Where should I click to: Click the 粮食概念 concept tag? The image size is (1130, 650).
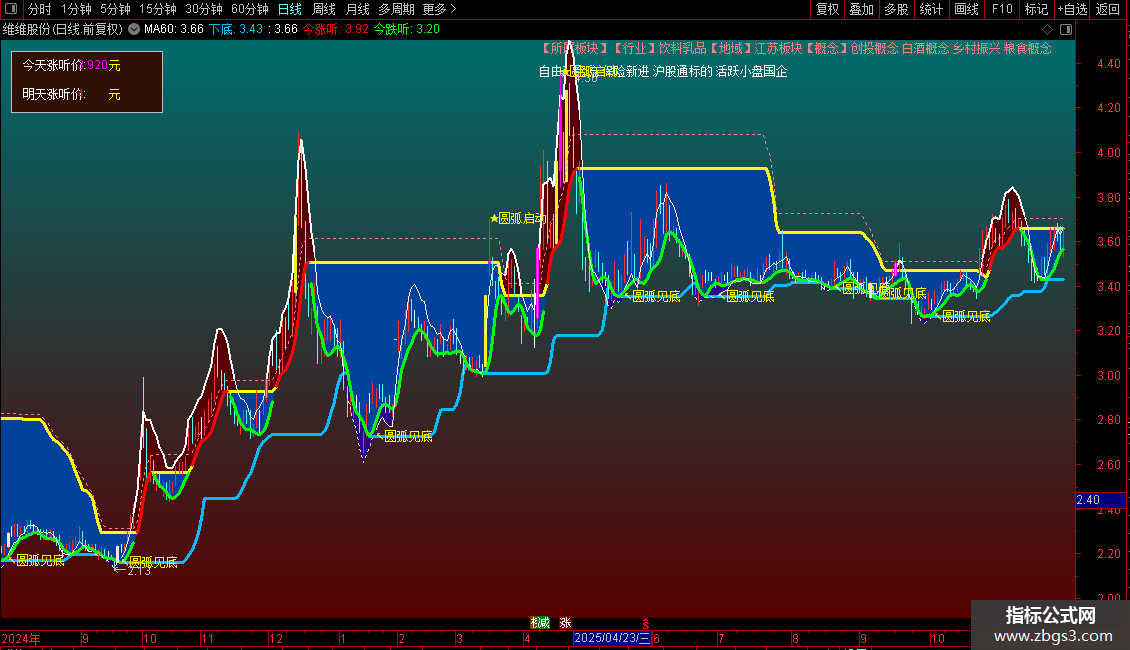(1028, 48)
